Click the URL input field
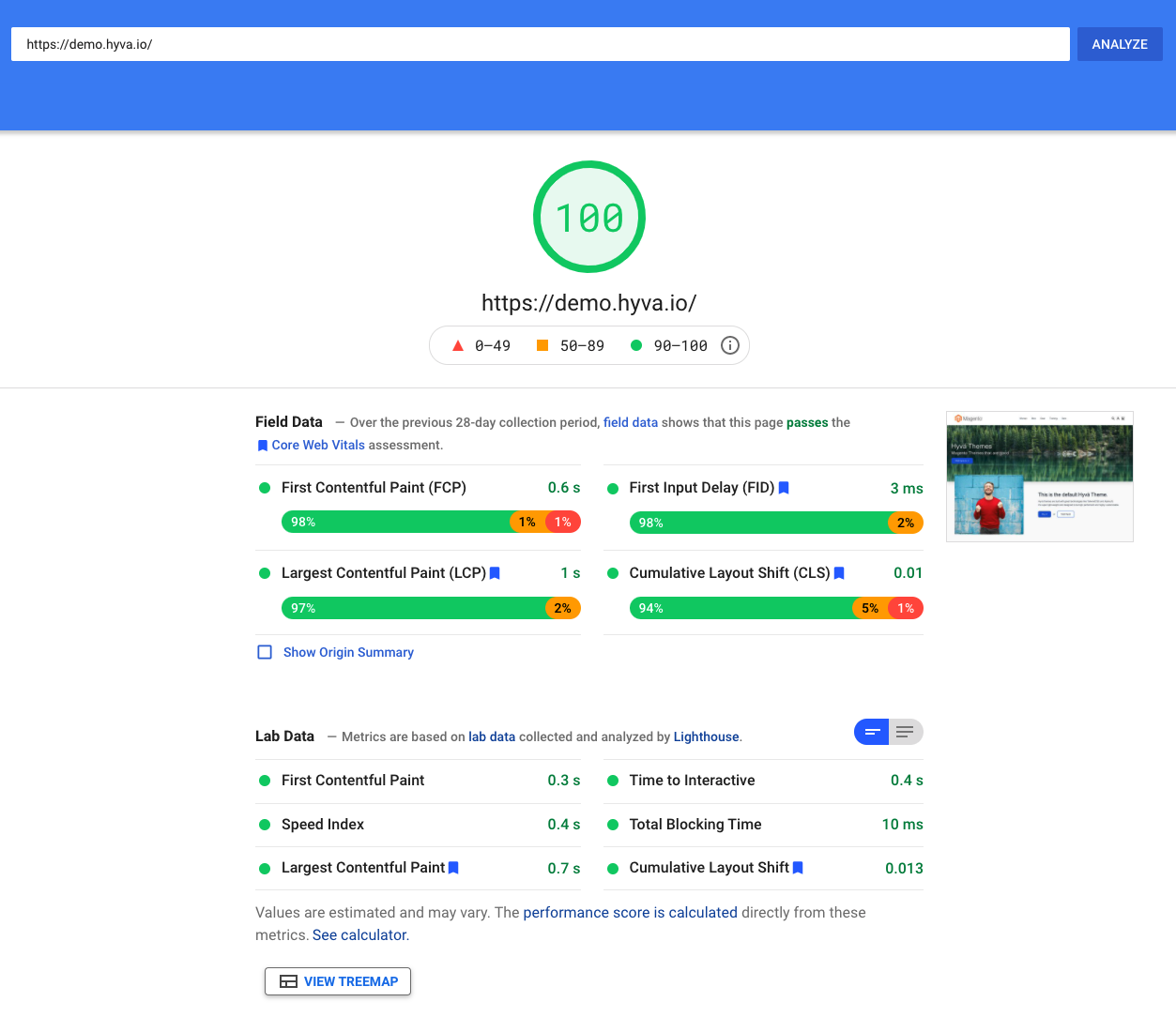The image size is (1176, 1017). pyautogui.click(x=540, y=44)
